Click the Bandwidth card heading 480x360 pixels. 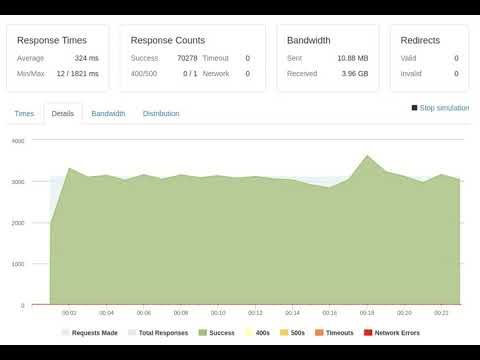pos(309,40)
